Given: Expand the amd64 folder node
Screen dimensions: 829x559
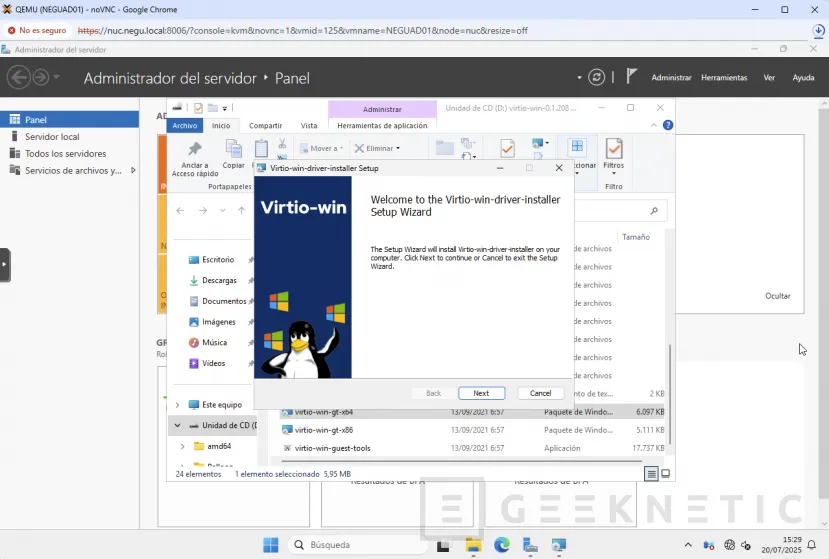Looking at the screenshot, I should coord(182,446).
